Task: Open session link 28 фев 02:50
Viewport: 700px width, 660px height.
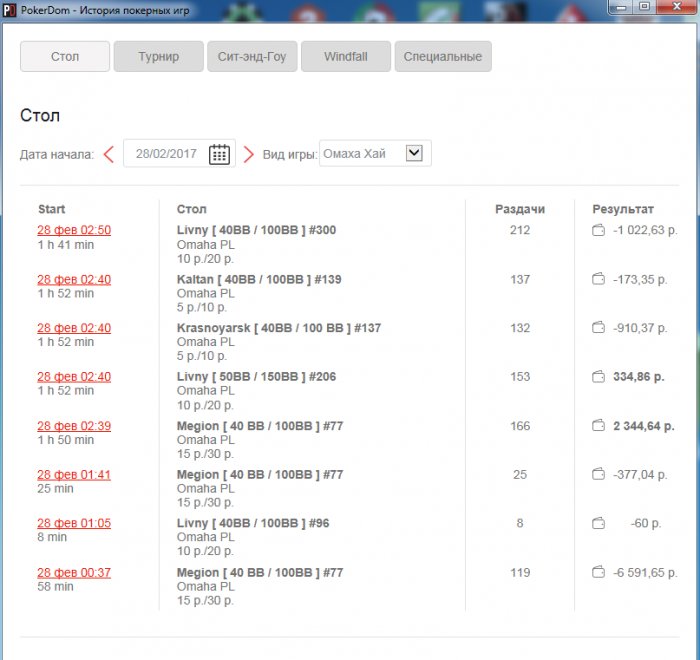Action: [74, 230]
